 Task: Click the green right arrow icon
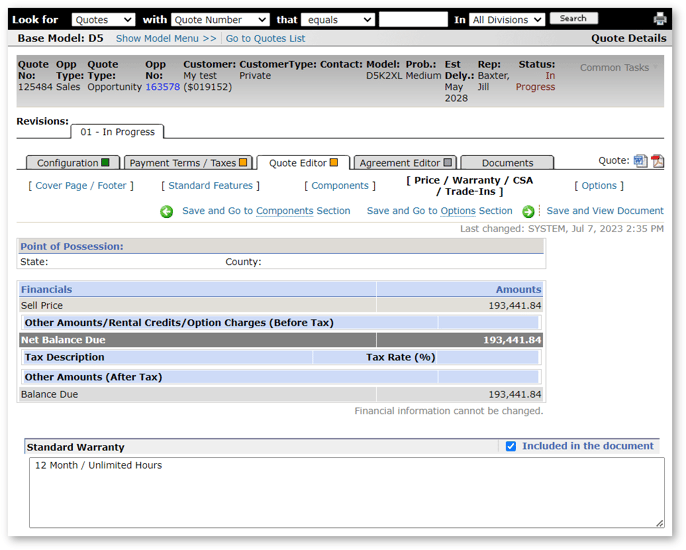pyautogui.click(x=528, y=212)
